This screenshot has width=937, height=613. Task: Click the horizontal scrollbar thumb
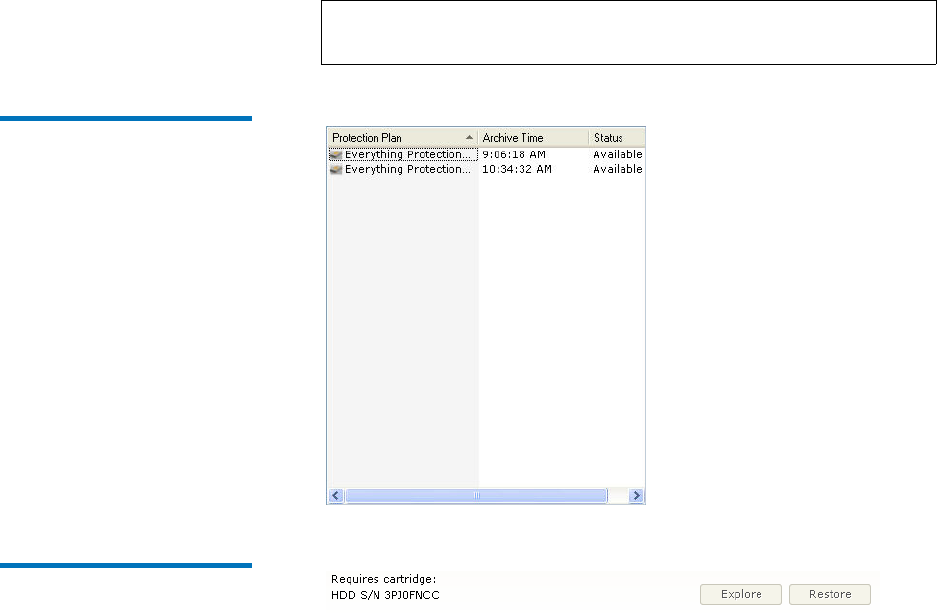tap(476, 495)
